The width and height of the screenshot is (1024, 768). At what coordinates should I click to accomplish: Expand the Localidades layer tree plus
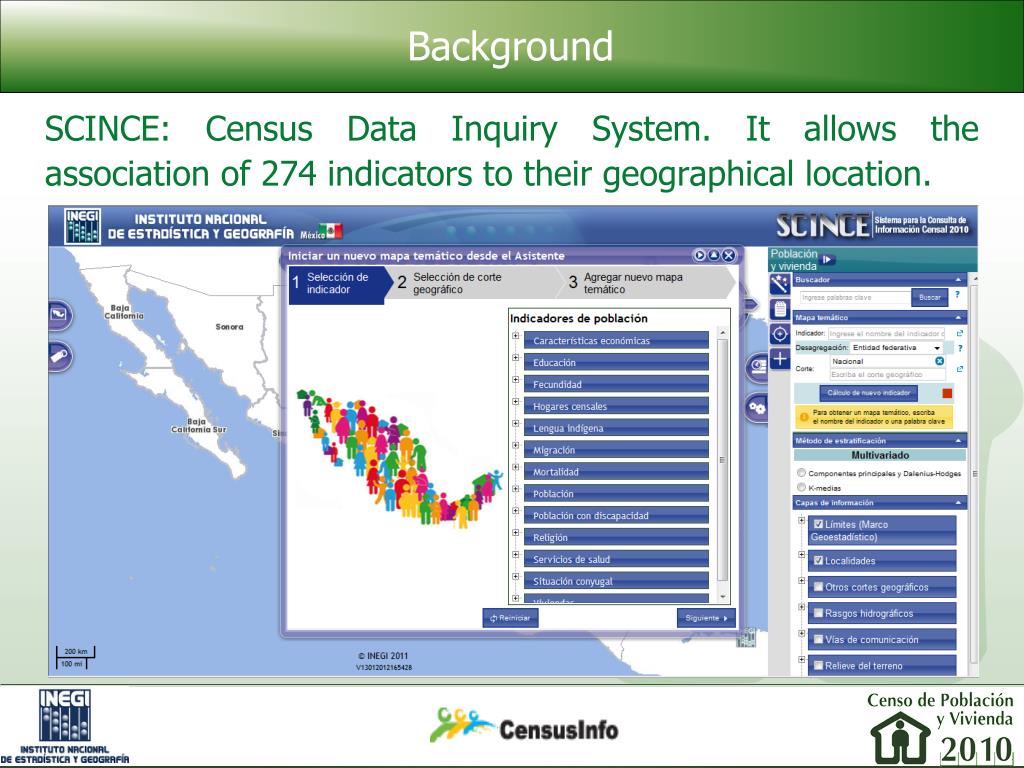(801, 554)
